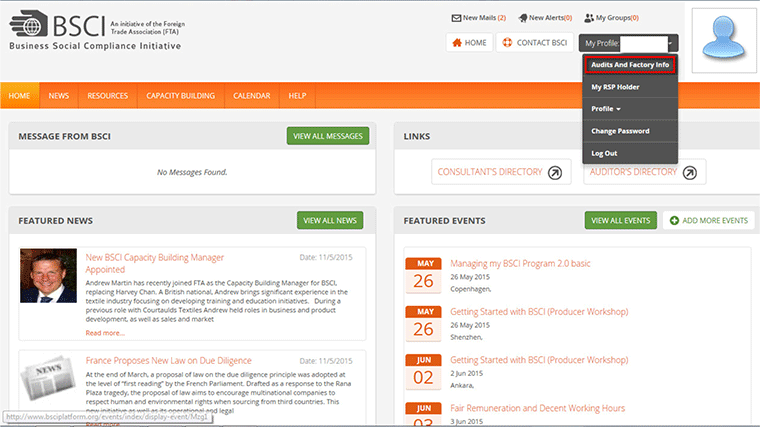The image size is (760, 427).
Task: Click the VIEW ALL EVENTS button
Action: [620, 221]
